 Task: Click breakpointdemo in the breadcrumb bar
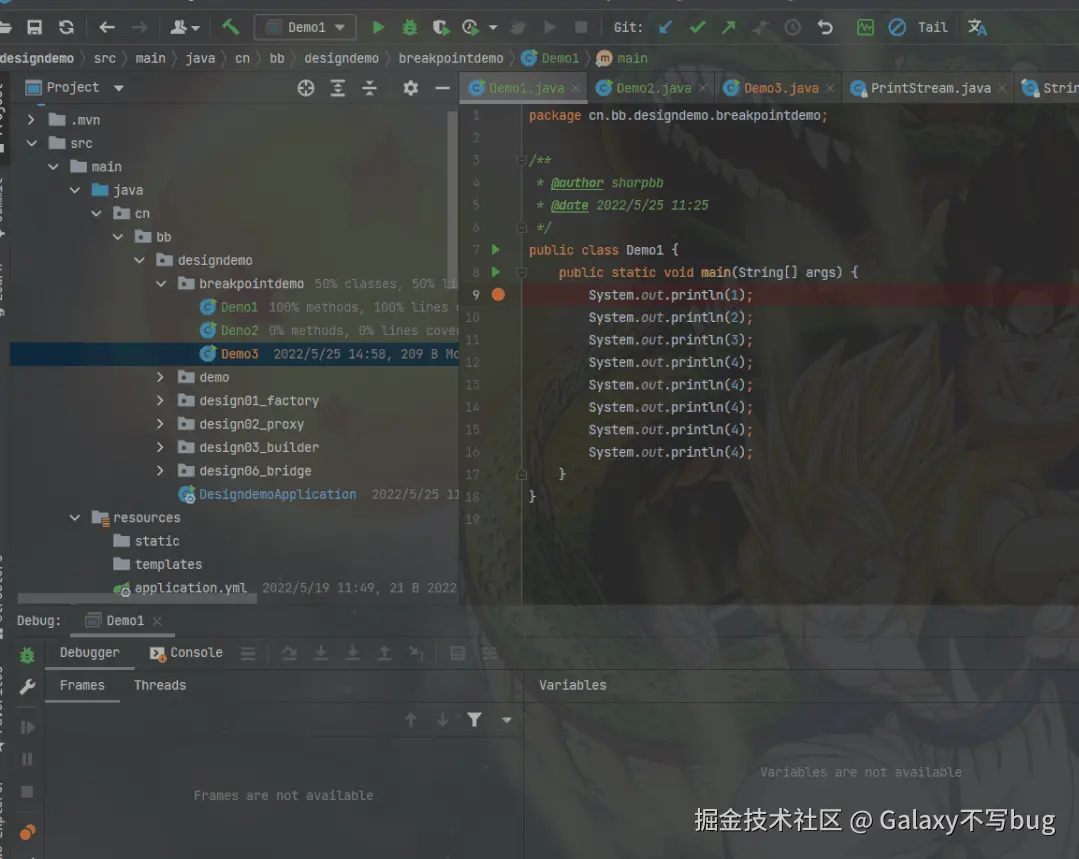451,59
